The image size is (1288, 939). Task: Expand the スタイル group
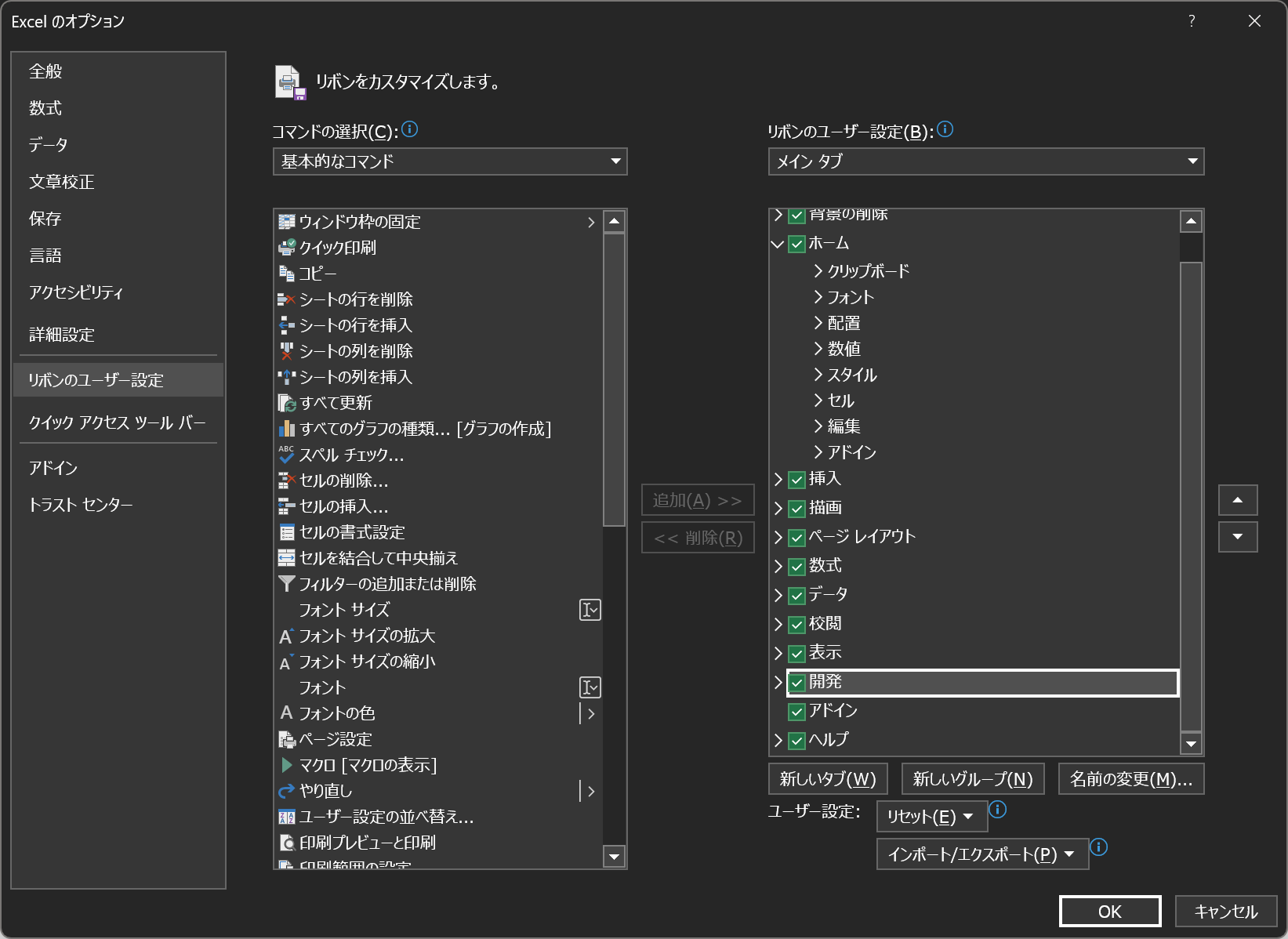coord(818,374)
